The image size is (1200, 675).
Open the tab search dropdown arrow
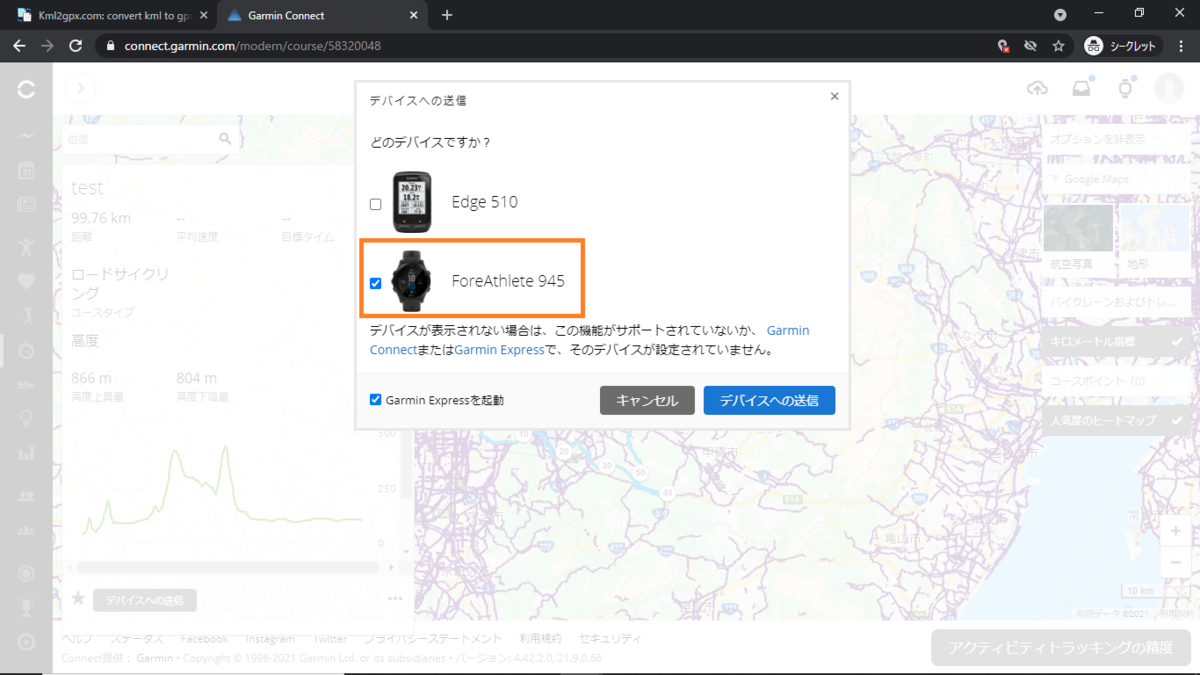1060,15
